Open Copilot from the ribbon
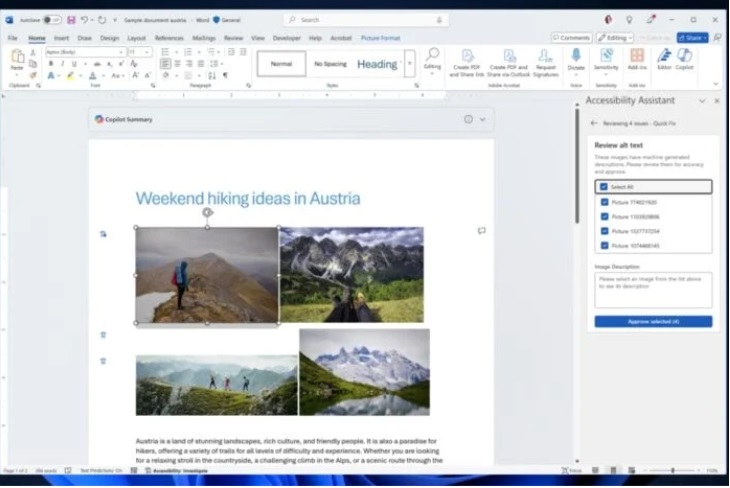This screenshot has height=488, width=730. click(x=684, y=59)
